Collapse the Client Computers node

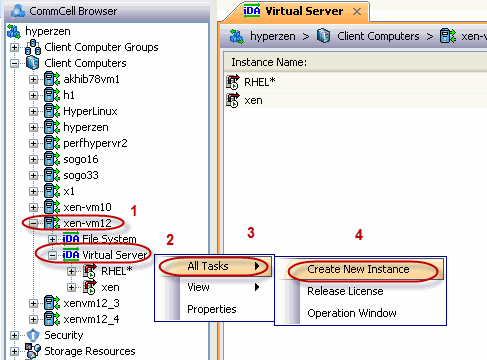tap(14, 63)
